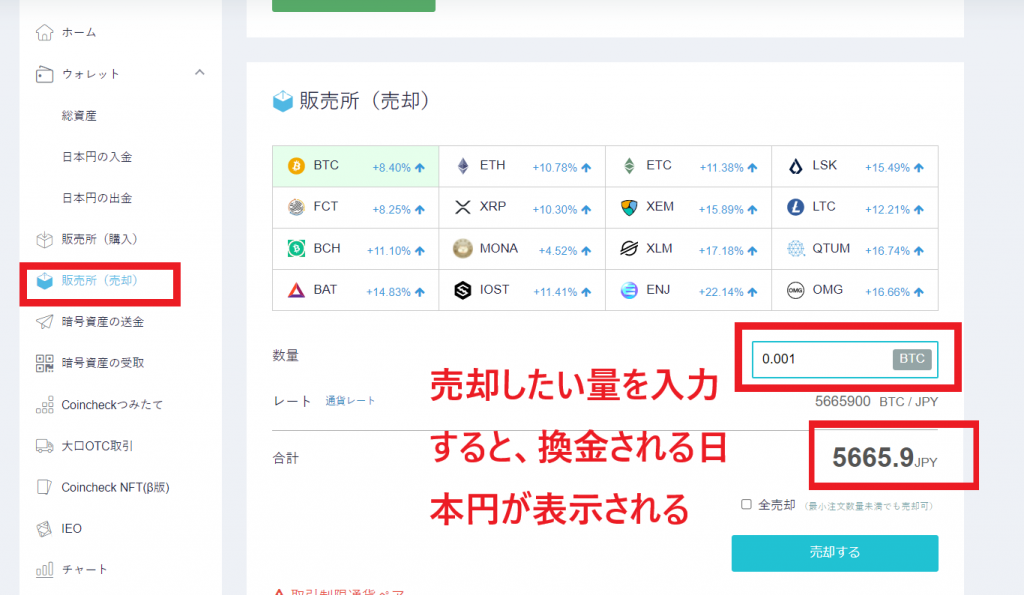
Task: Click the truck icon for 大口OTC取引
Action: 44,446
